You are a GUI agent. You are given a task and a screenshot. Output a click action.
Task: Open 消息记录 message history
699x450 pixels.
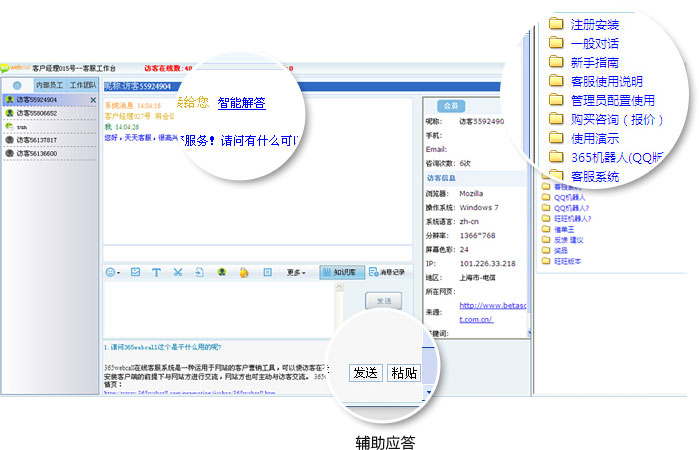[x=386, y=271]
